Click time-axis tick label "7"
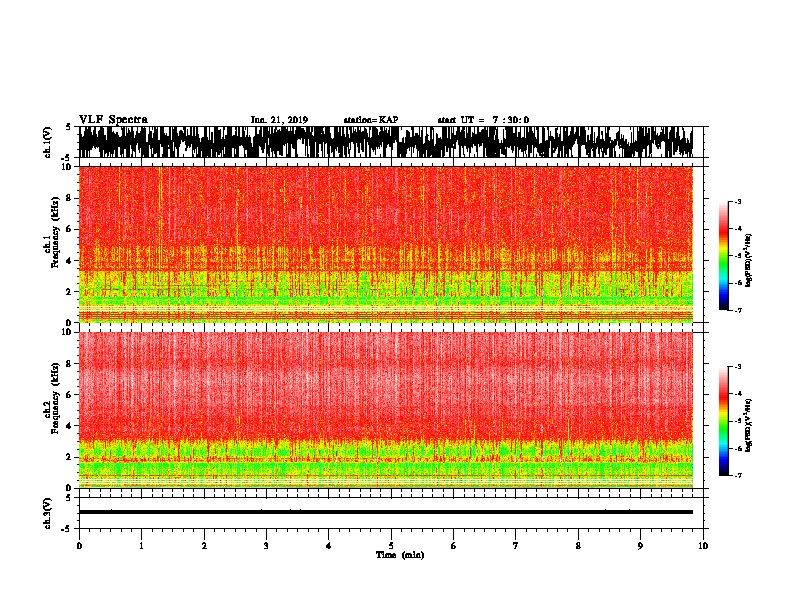The width and height of the screenshot is (792, 612). coord(516,546)
